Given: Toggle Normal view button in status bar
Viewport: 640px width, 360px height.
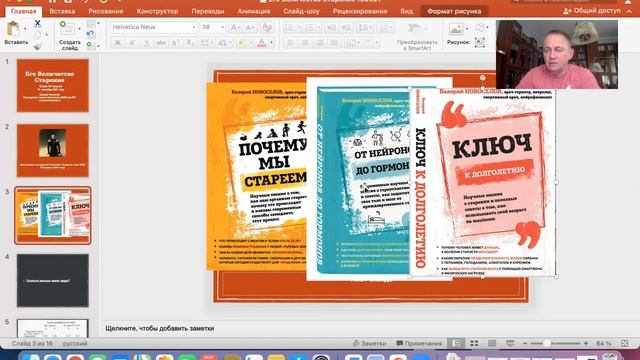Looking at the screenshot, I should [x=456, y=343].
